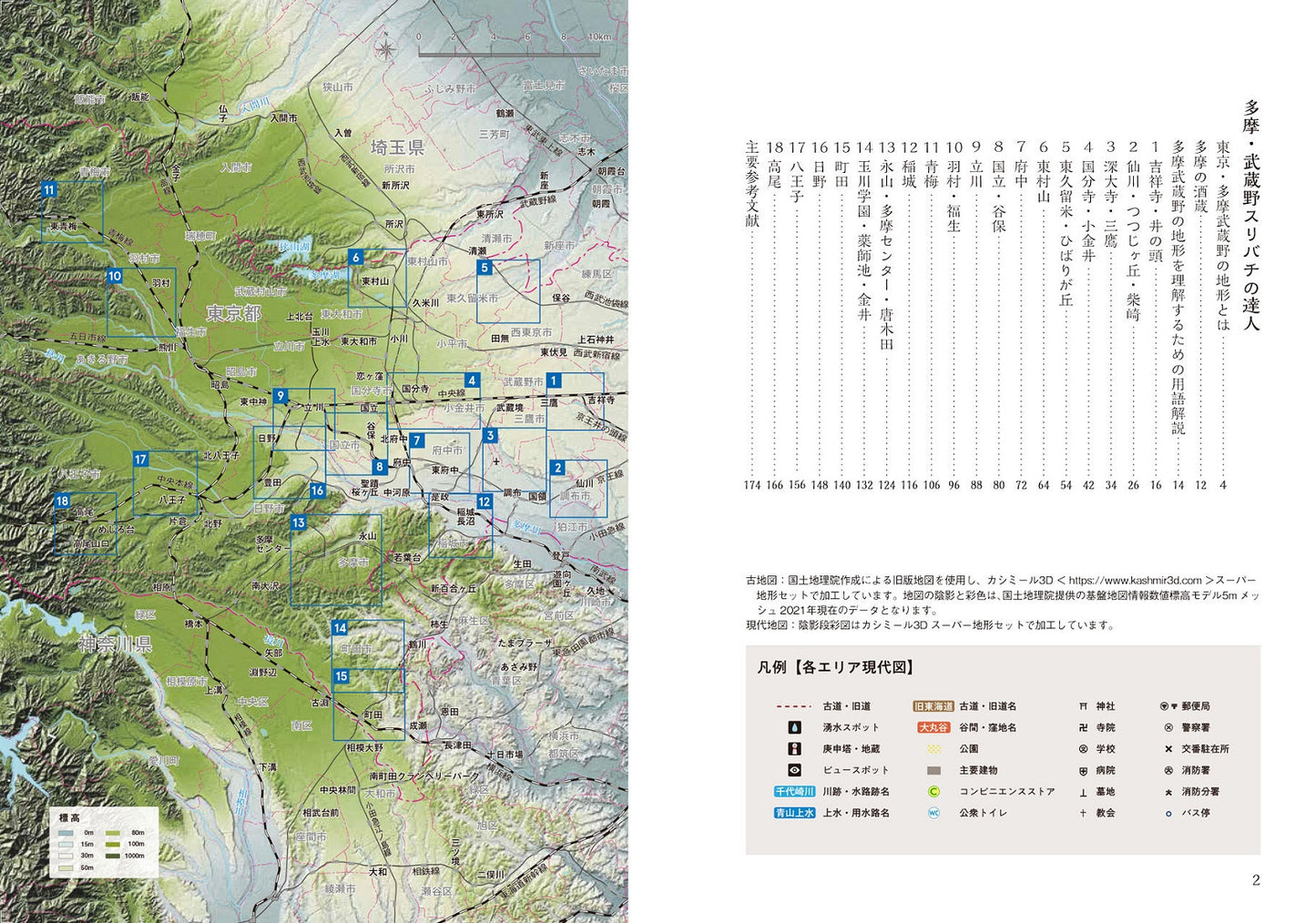
Task: Click the WC public toilet icon
Action: coord(933,813)
